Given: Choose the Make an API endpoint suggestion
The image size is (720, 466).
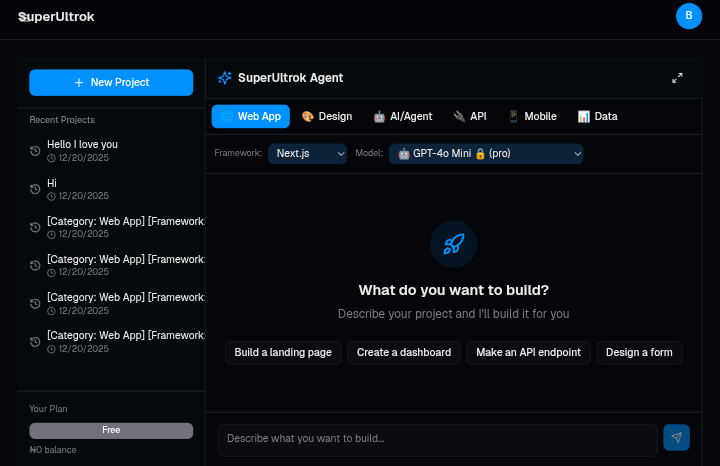Looking at the screenshot, I should point(528,353).
